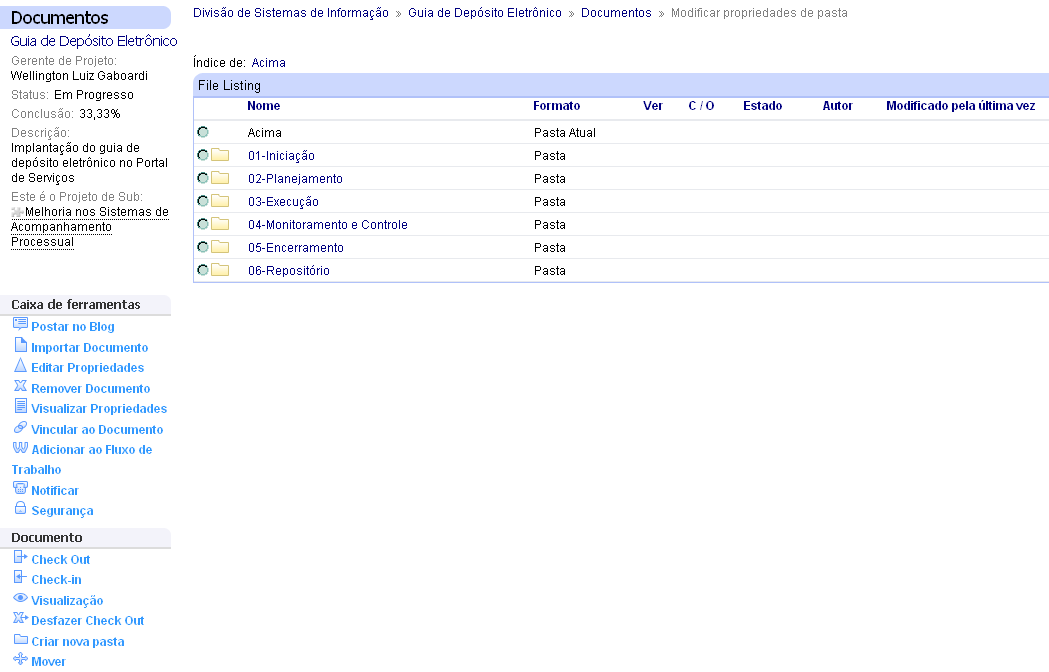The image size is (1049, 672).
Task: Click the folder icon for 04-Monitoramento e Controle
Action: pyautogui.click(x=220, y=224)
